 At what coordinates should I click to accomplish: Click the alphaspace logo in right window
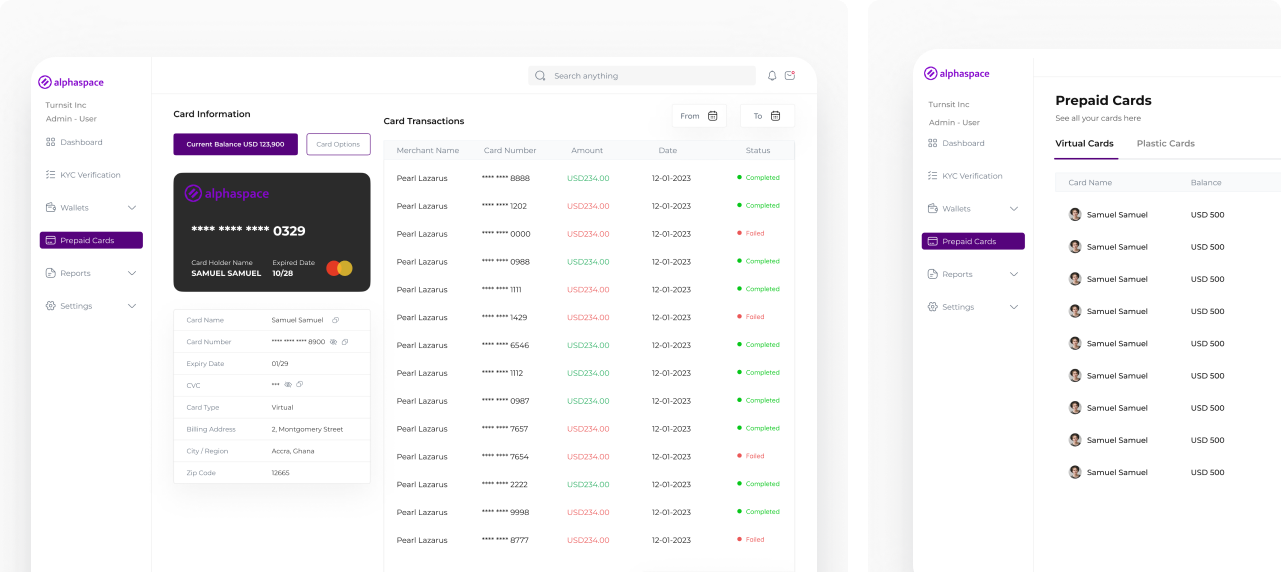pyautogui.click(x=957, y=73)
